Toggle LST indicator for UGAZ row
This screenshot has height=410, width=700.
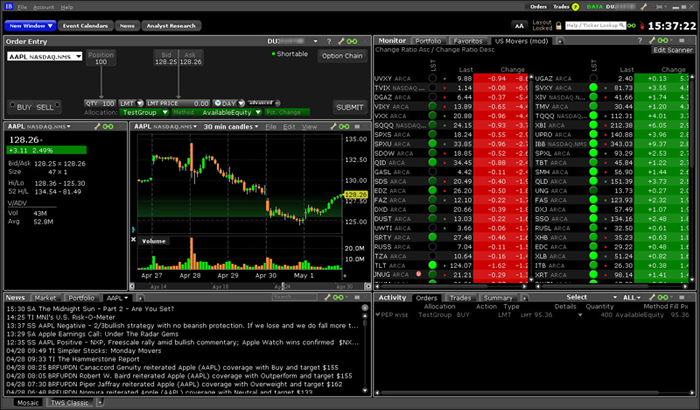[593, 79]
